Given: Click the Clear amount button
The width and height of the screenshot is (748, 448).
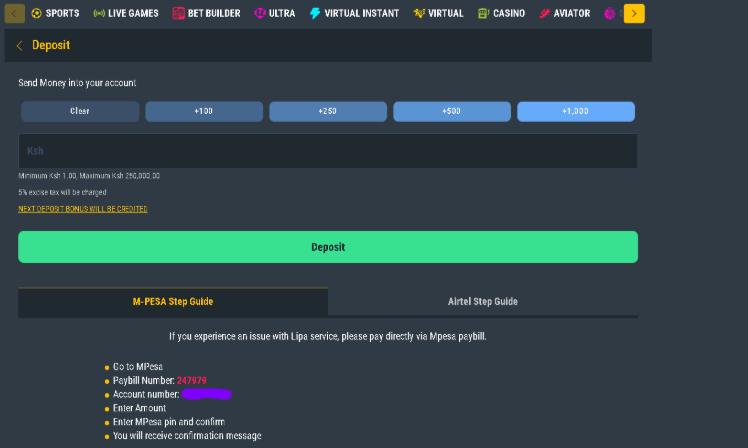Looking at the screenshot, I should pyautogui.click(x=80, y=111).
